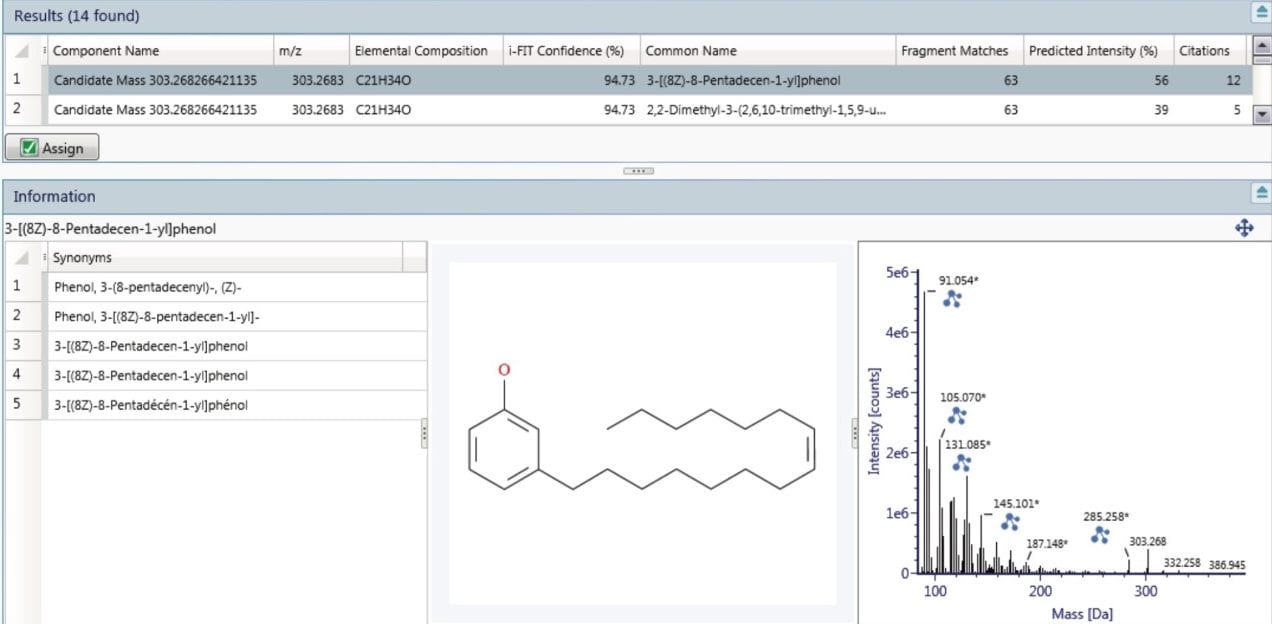Sort by i-FIT Confidence (%) column
This screenshot has width=1272, height=624.
566,51
